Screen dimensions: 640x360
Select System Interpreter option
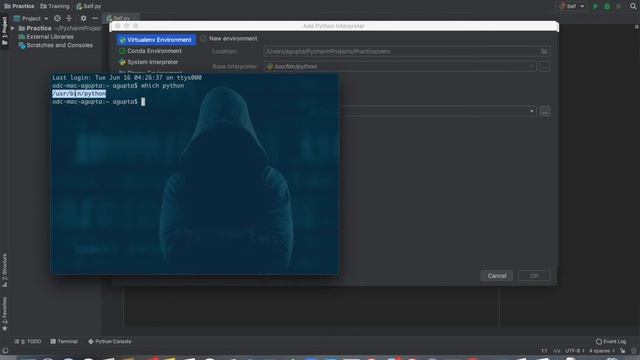coord(149,62)
